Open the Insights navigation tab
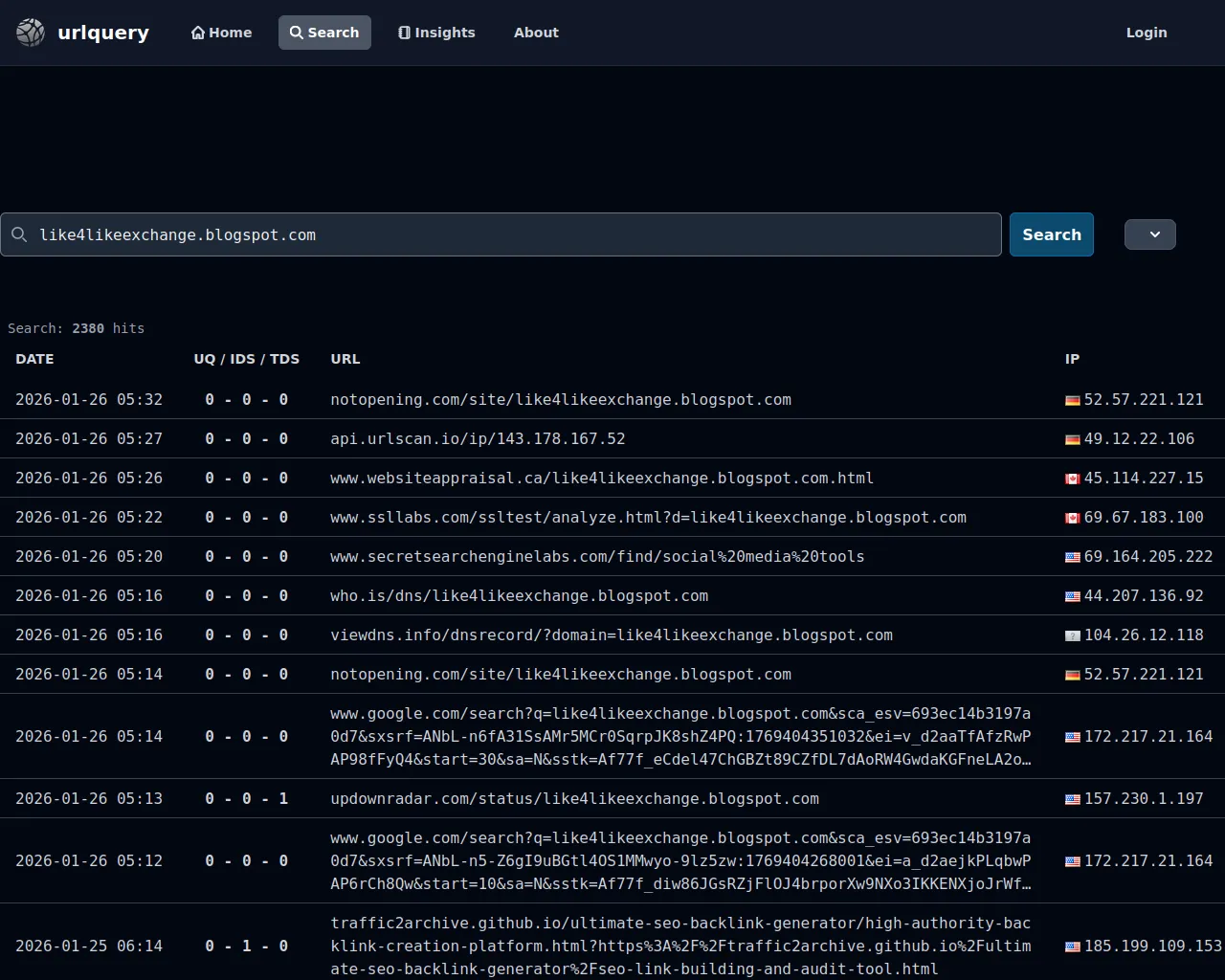1225x980 pixels. point(436,33)
